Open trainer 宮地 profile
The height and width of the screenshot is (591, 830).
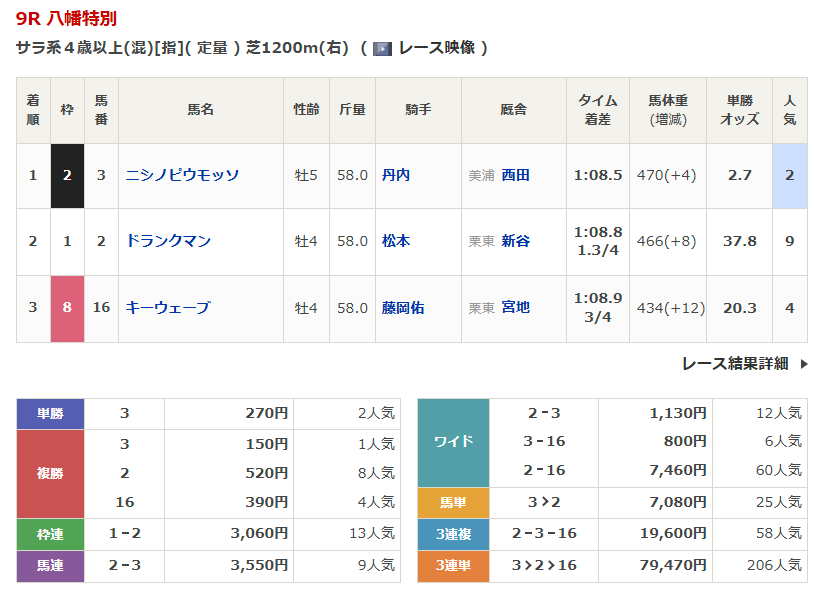[515, 308]
